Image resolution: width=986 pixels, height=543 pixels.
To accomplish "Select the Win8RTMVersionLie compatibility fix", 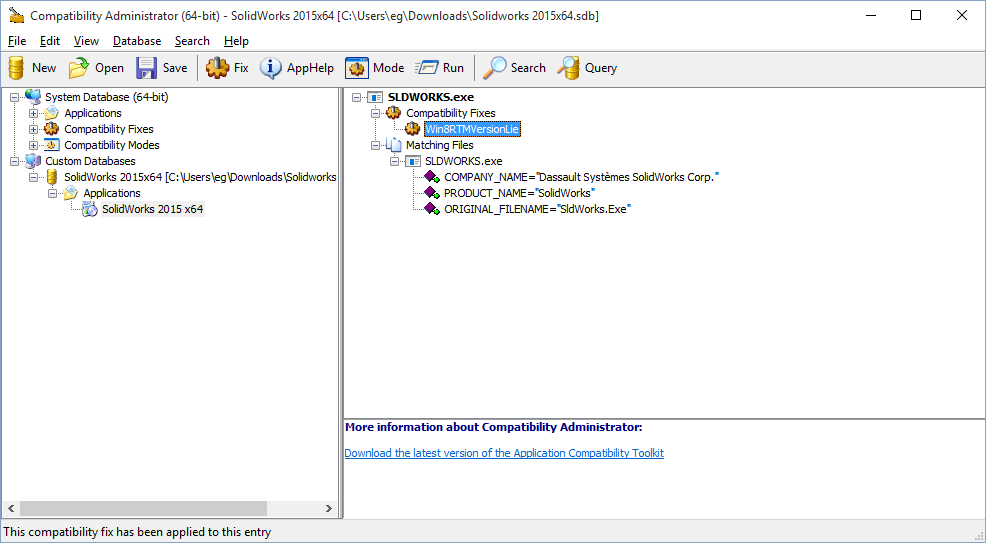I will pos(472,129).
